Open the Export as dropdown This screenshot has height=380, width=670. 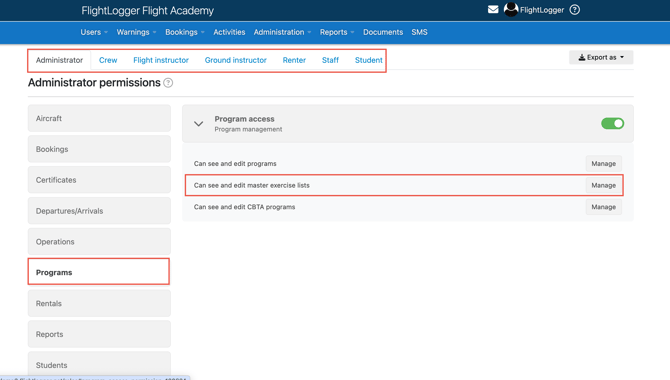[x=601, y=57]
